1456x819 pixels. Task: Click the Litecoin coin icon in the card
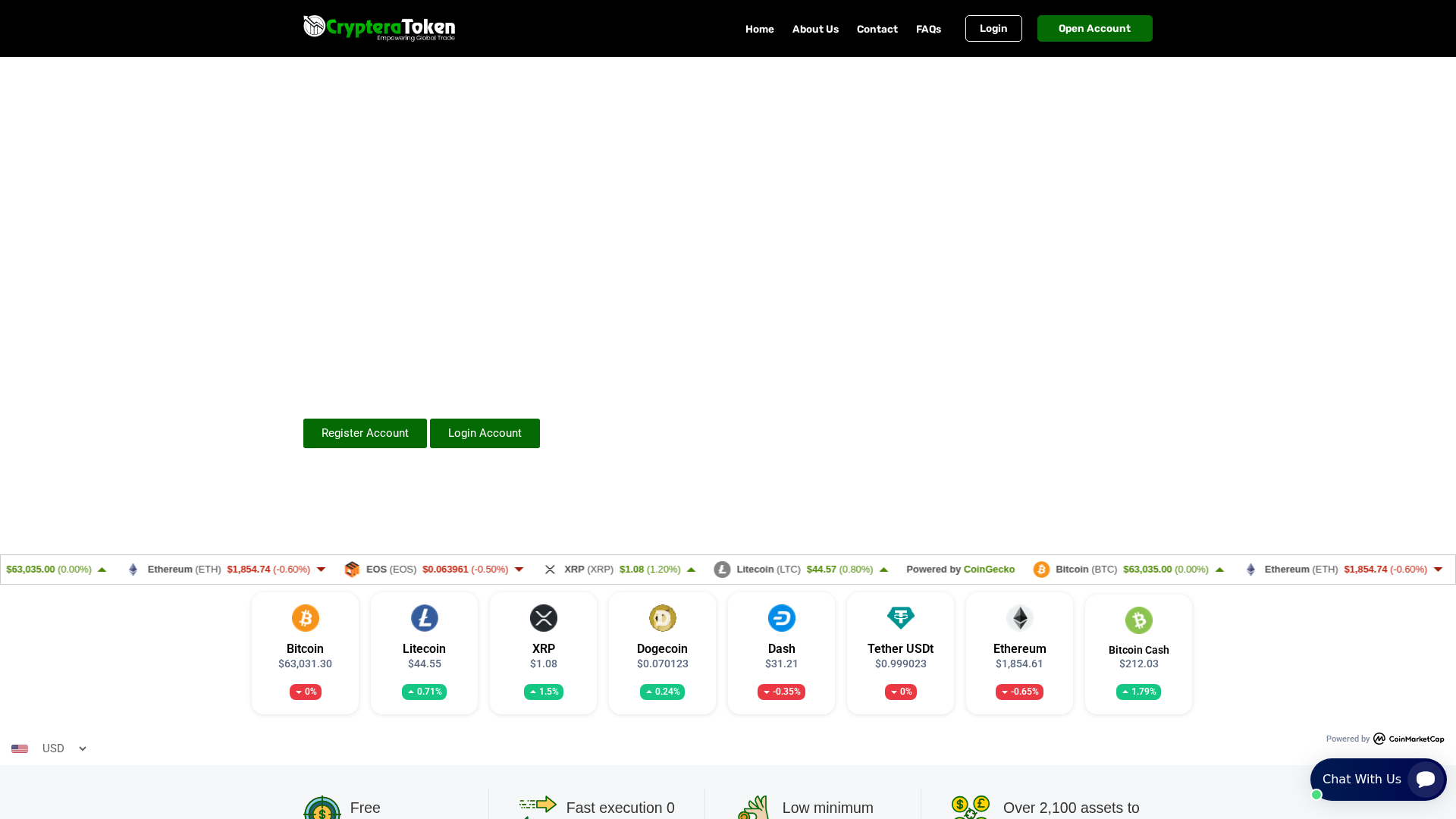(x=425, y=618)
